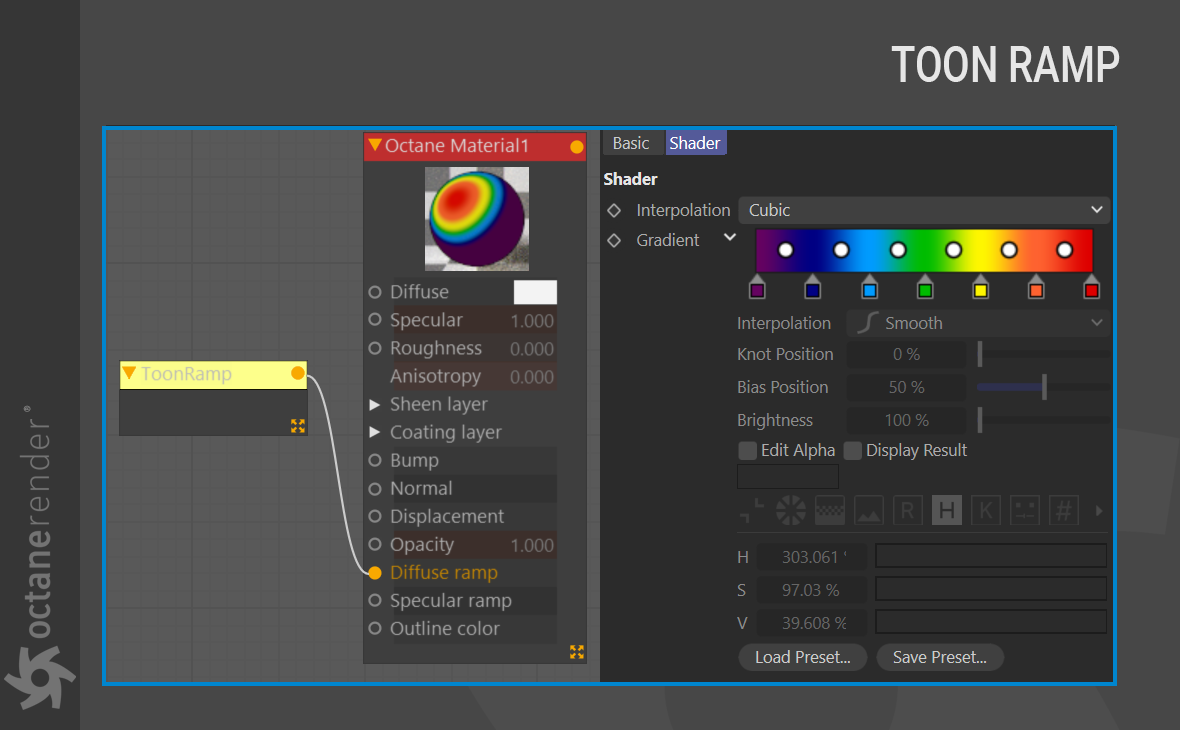The width and height of the screenshot is (1180, 730).
Task: Expand the Sheen layer section
Action: click(x=376, y=405)
